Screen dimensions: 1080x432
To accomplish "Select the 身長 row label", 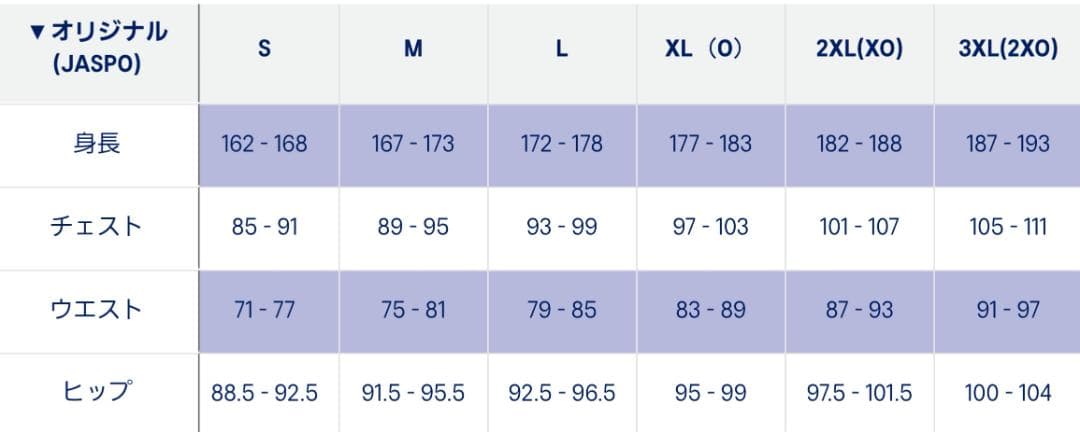I will point(97,143).
